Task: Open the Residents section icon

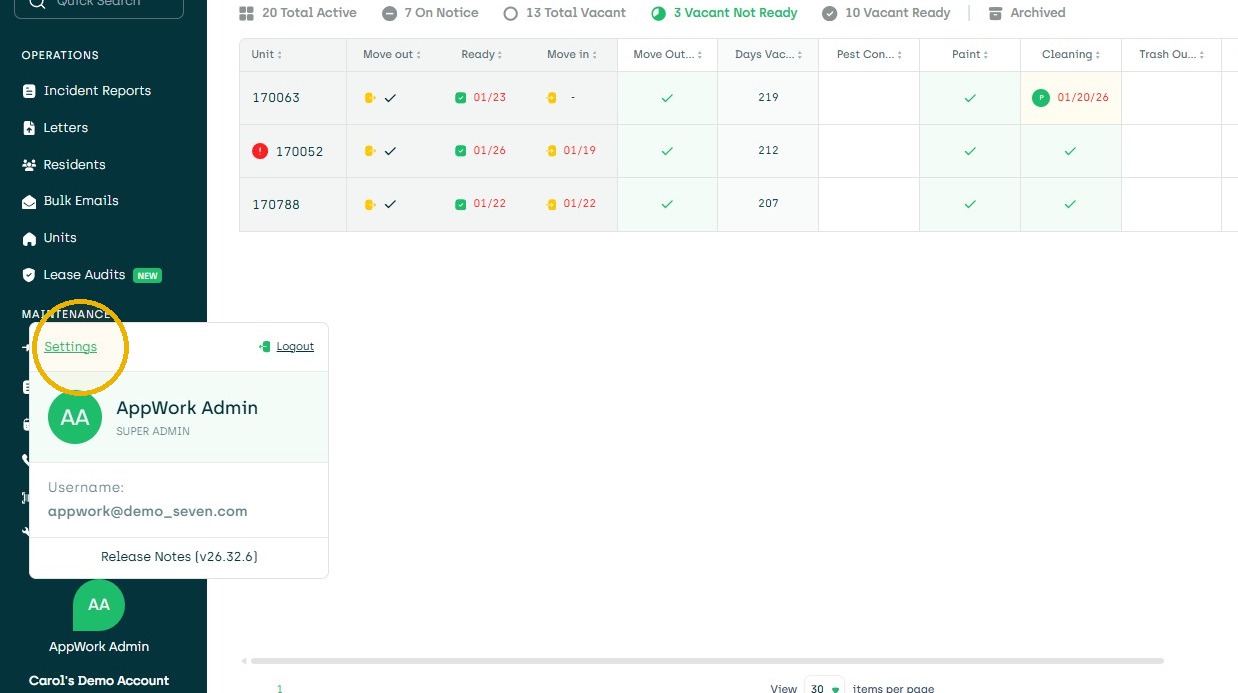Action: [x=29, y=165]
